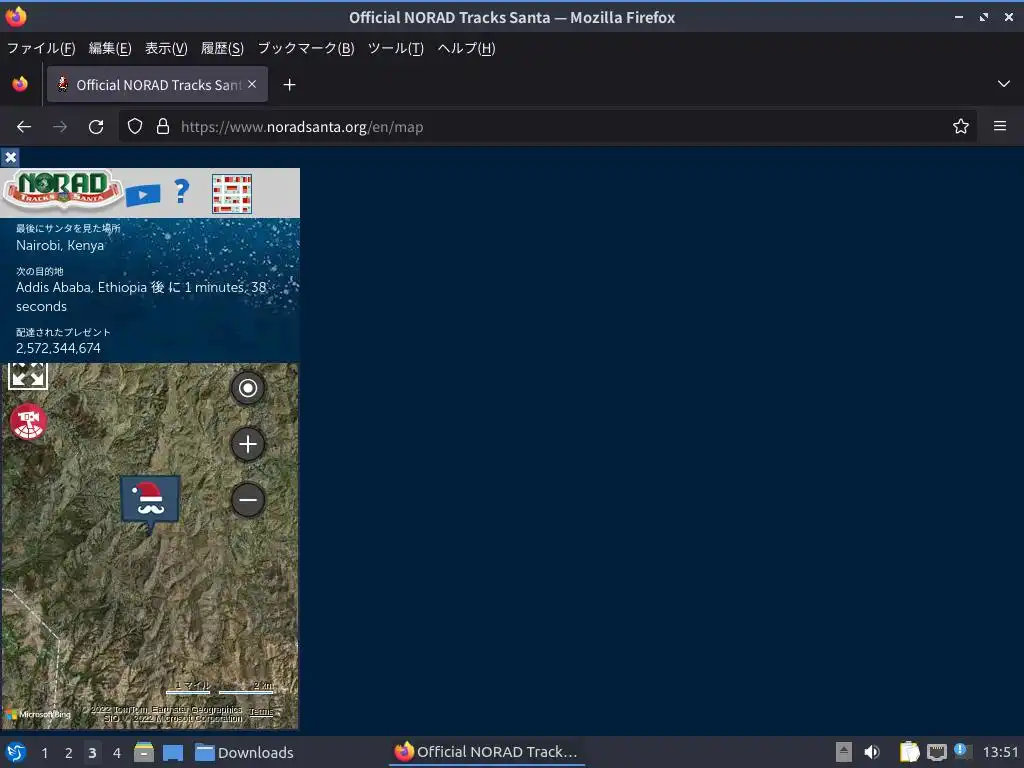Screen dimensions: 1024x768
Task: Open the clipboard manager tray icon
Action: click(909, 752)
